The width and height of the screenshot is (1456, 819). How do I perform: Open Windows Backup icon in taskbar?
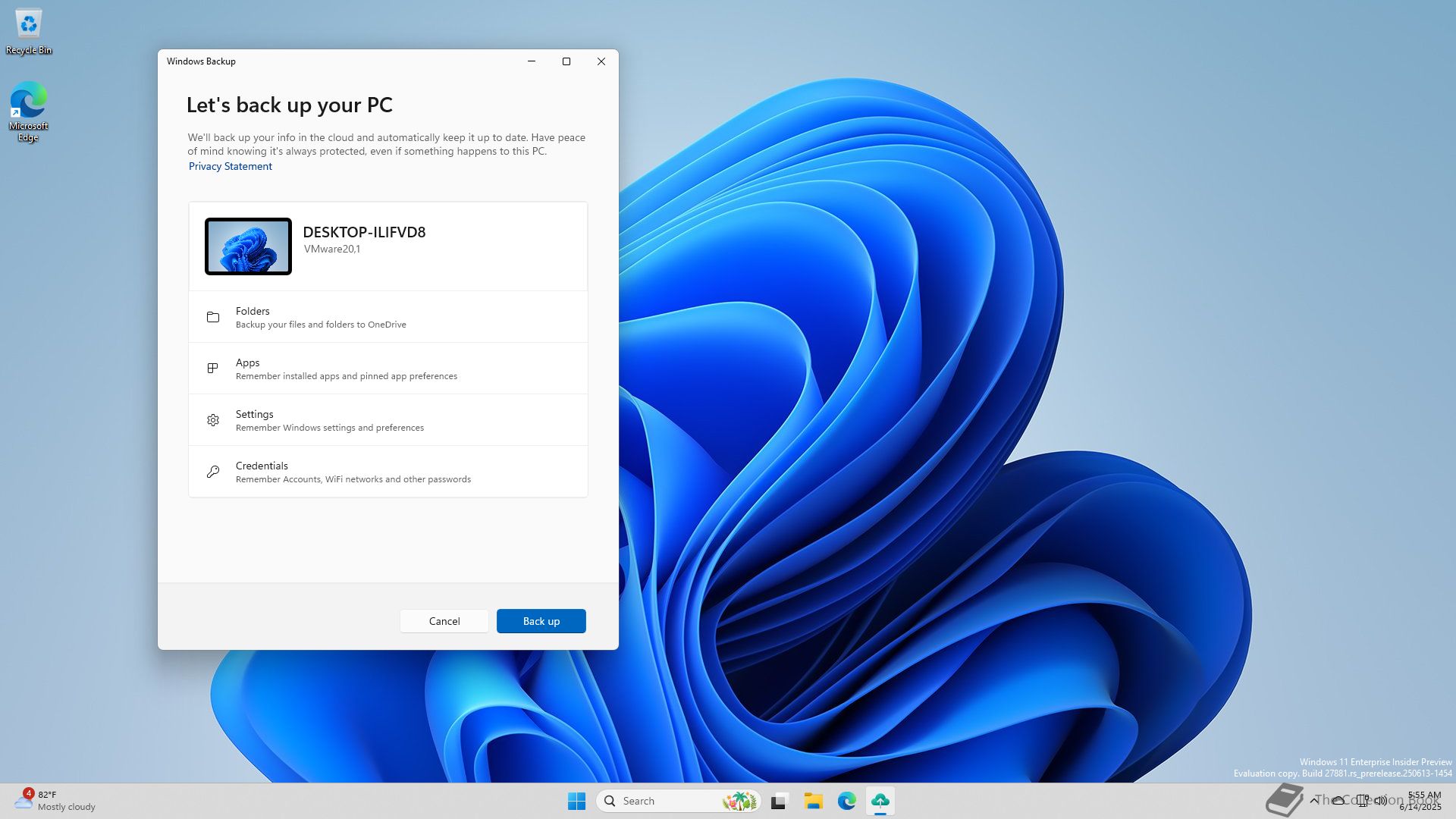pyautogui.click(x=880, y=801)
